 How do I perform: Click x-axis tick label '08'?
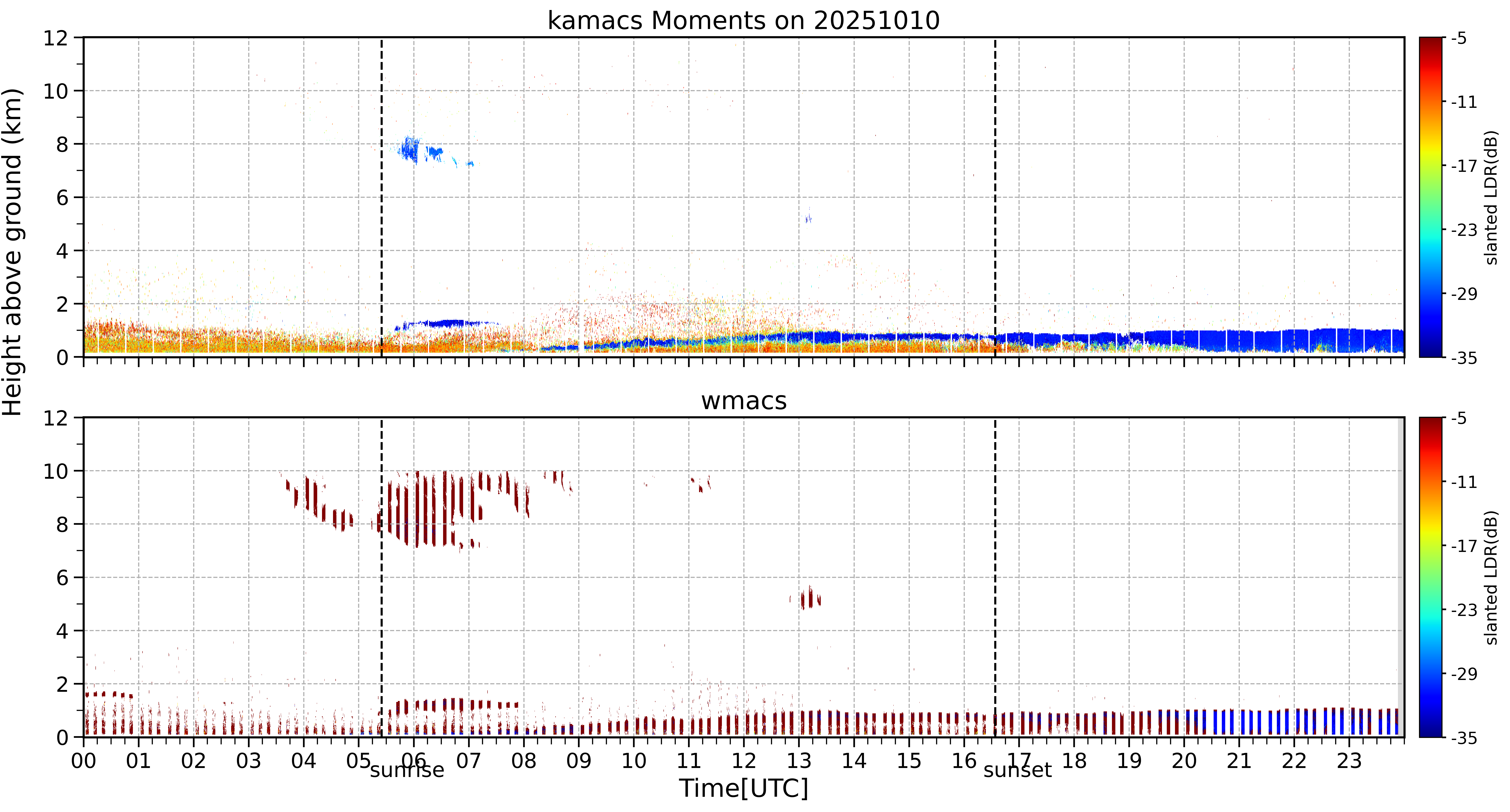pyautogui.click(x=524, y=761)
